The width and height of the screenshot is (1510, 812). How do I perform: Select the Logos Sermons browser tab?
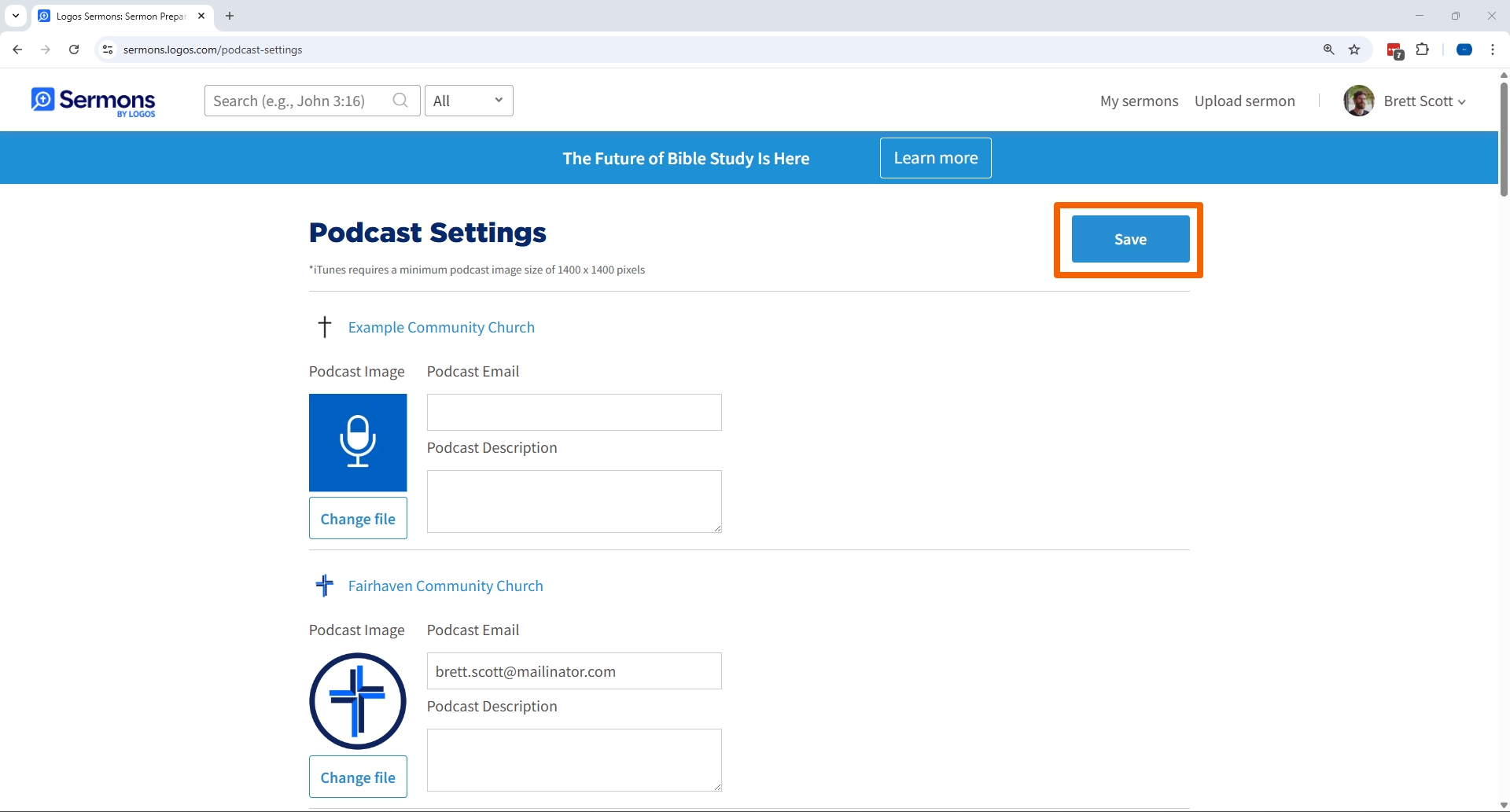click(x=122, y=16)
